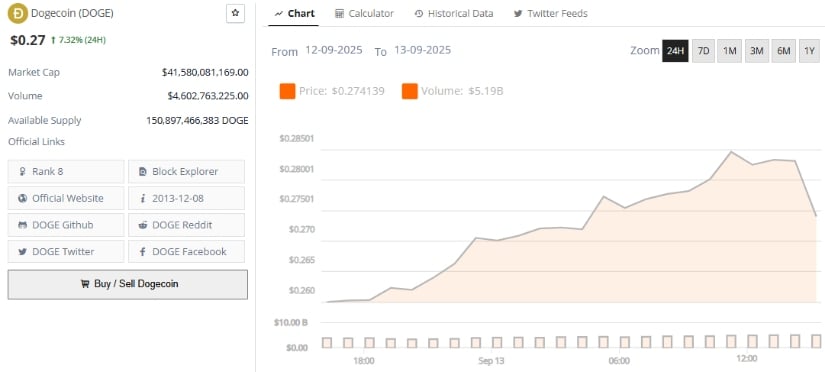Image resolution: width=825 pixels, height=372 pixels.
Task: Click the shopping cart icon on Buy / Sell
Action: click(85, 284)
